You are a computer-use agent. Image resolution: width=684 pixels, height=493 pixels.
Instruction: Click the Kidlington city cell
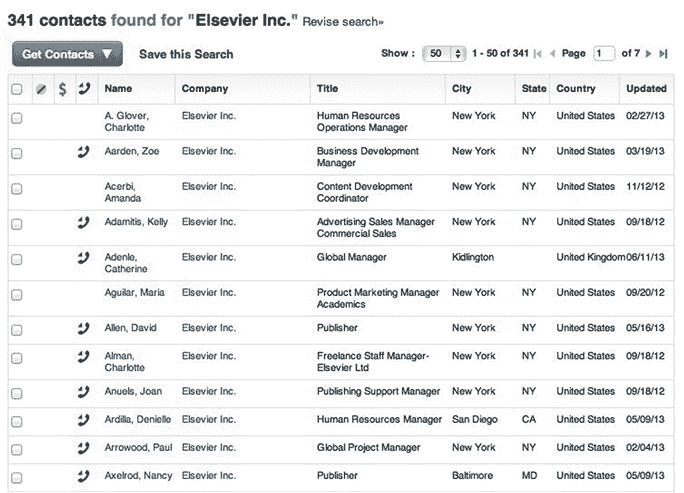(x=473, y=257)
